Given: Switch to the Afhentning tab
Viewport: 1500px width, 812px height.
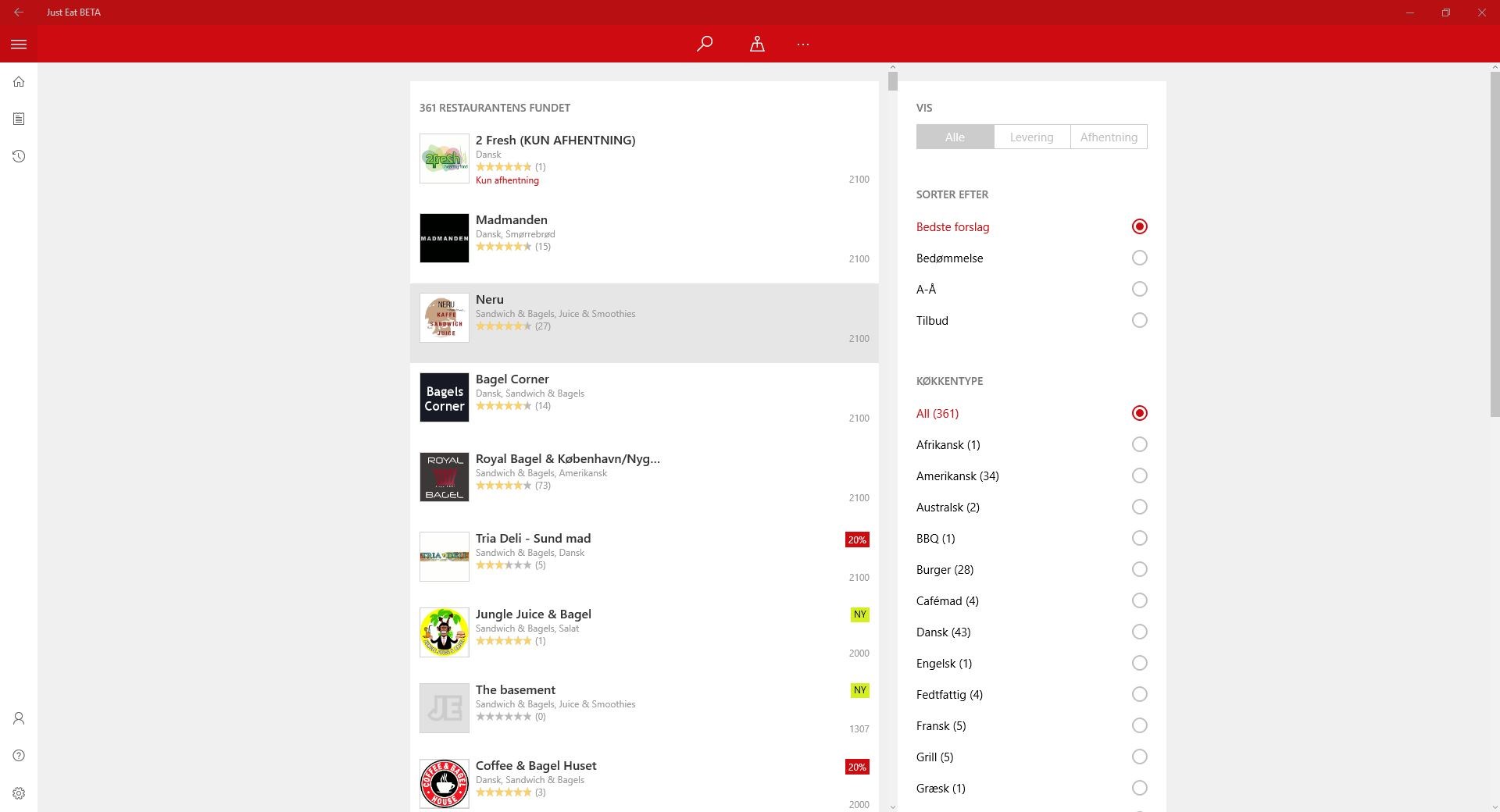Looking at the screenshot, I should click(x=1109, y=137).
